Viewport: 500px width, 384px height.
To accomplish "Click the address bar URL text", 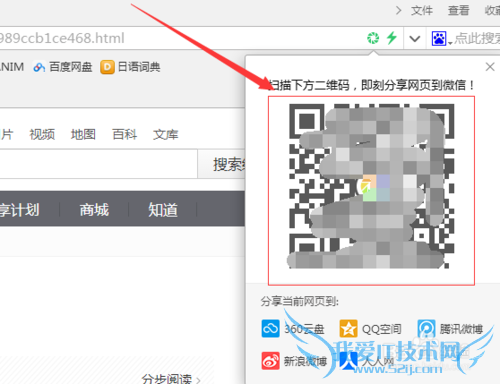I will pyautogui.click(x=62, y=38).
